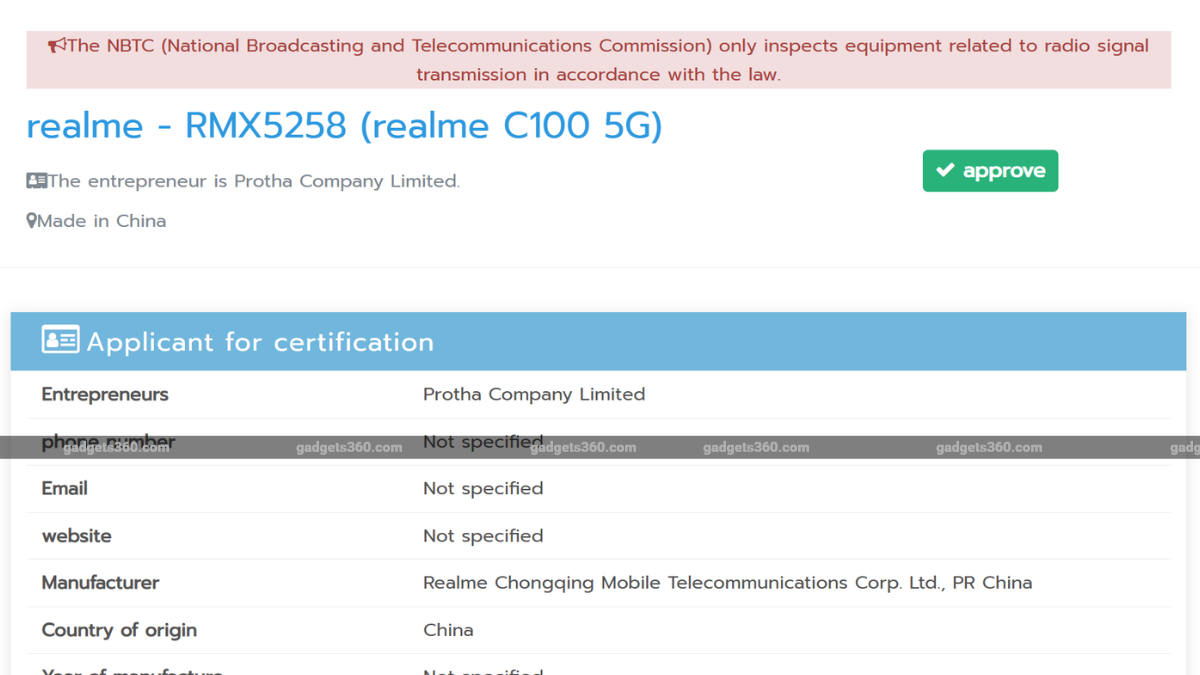
Task: Click the megaphone icon in the pink banner
Action: pyautogui.click(x=55, y=45)
